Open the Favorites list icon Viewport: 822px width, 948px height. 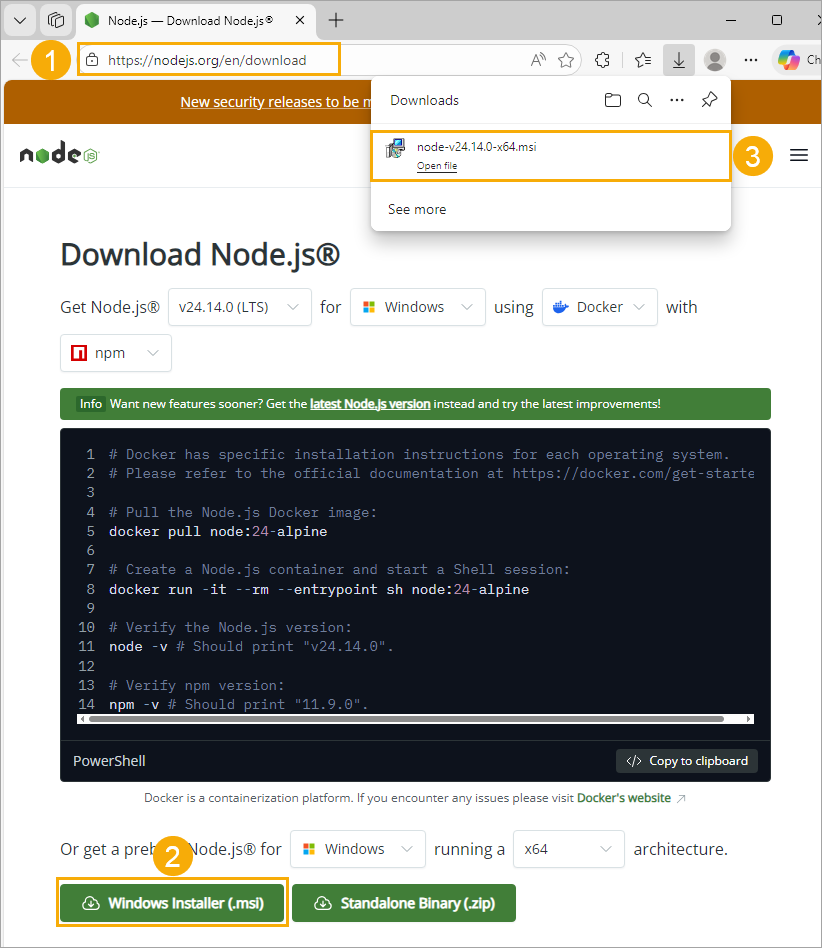pos(643,60)
